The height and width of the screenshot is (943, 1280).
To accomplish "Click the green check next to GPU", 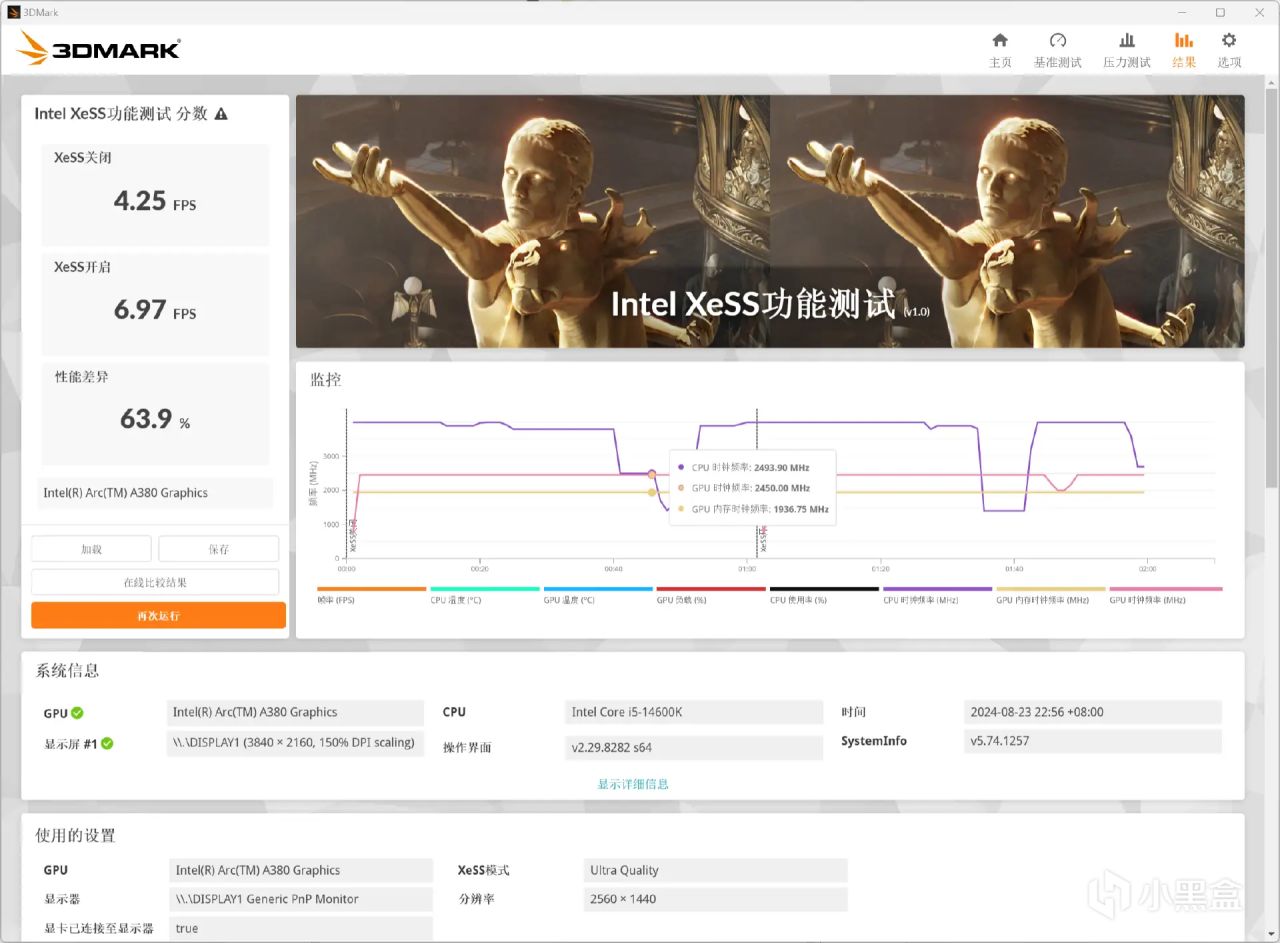I will (77, 713).
